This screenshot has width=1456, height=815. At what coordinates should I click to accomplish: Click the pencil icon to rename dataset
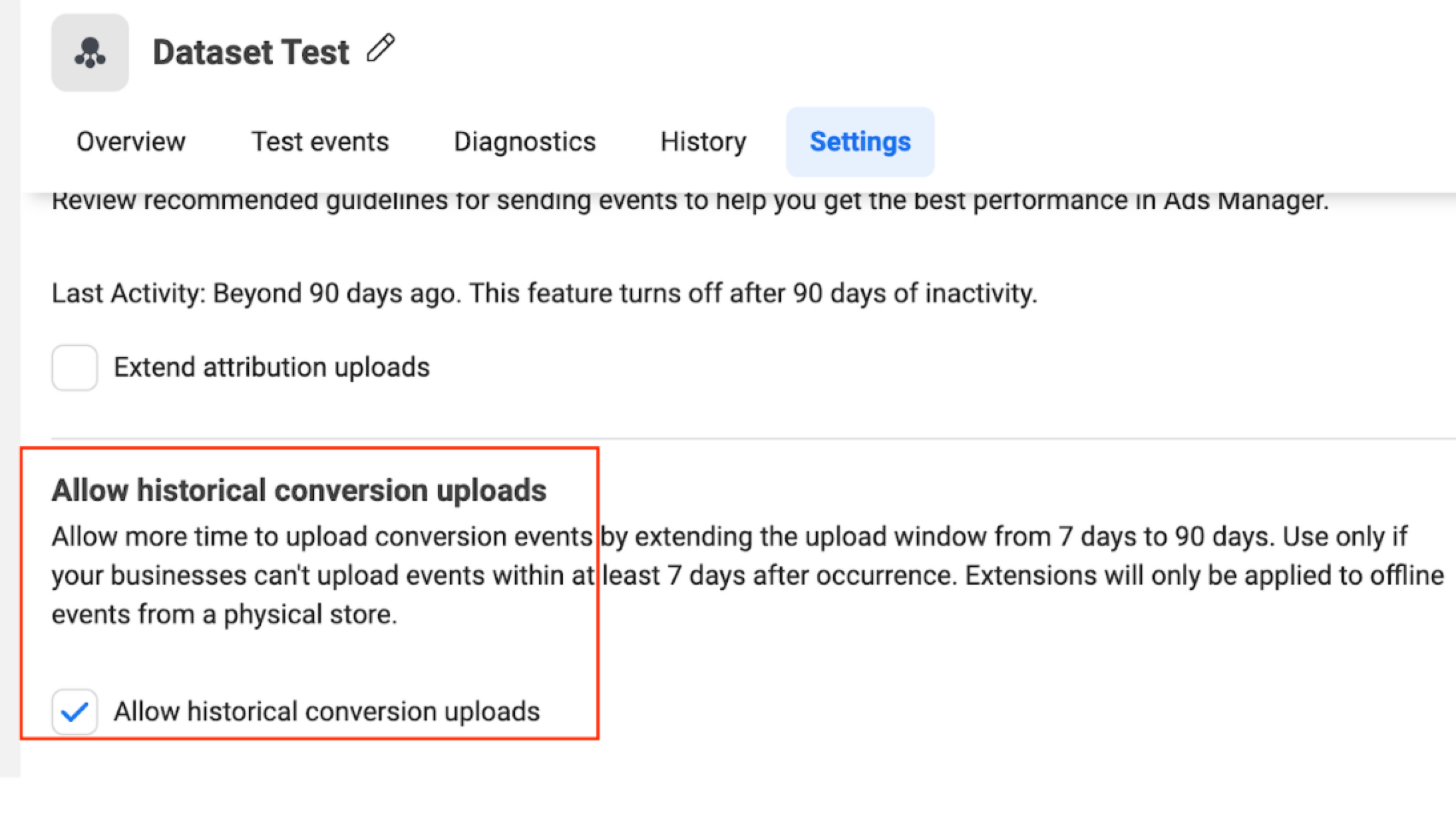coord(381,49)
